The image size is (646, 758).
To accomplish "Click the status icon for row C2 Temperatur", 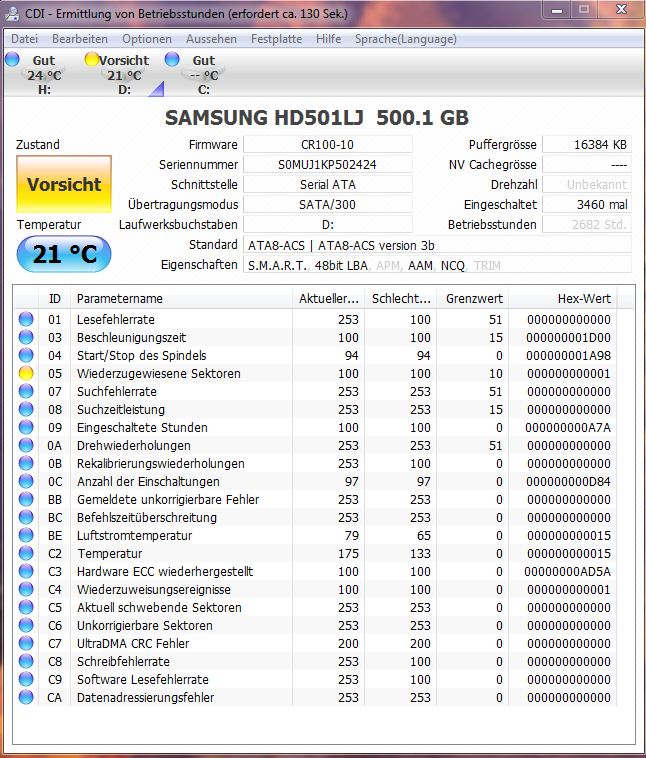I will click(26, 553).
